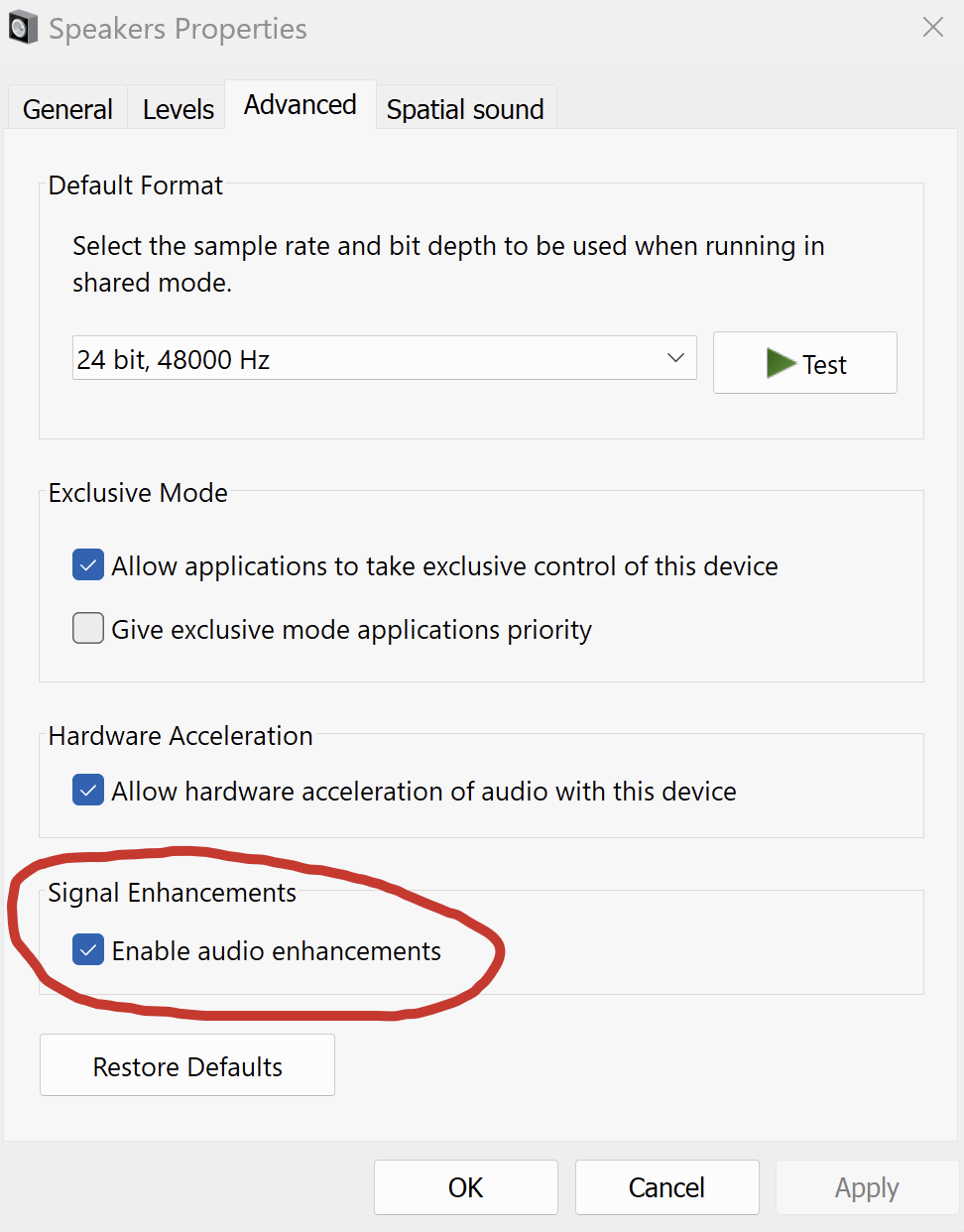This screenshot has height=1232, width=964.
Task: Open the Levels tab
Action: [177, 109]
